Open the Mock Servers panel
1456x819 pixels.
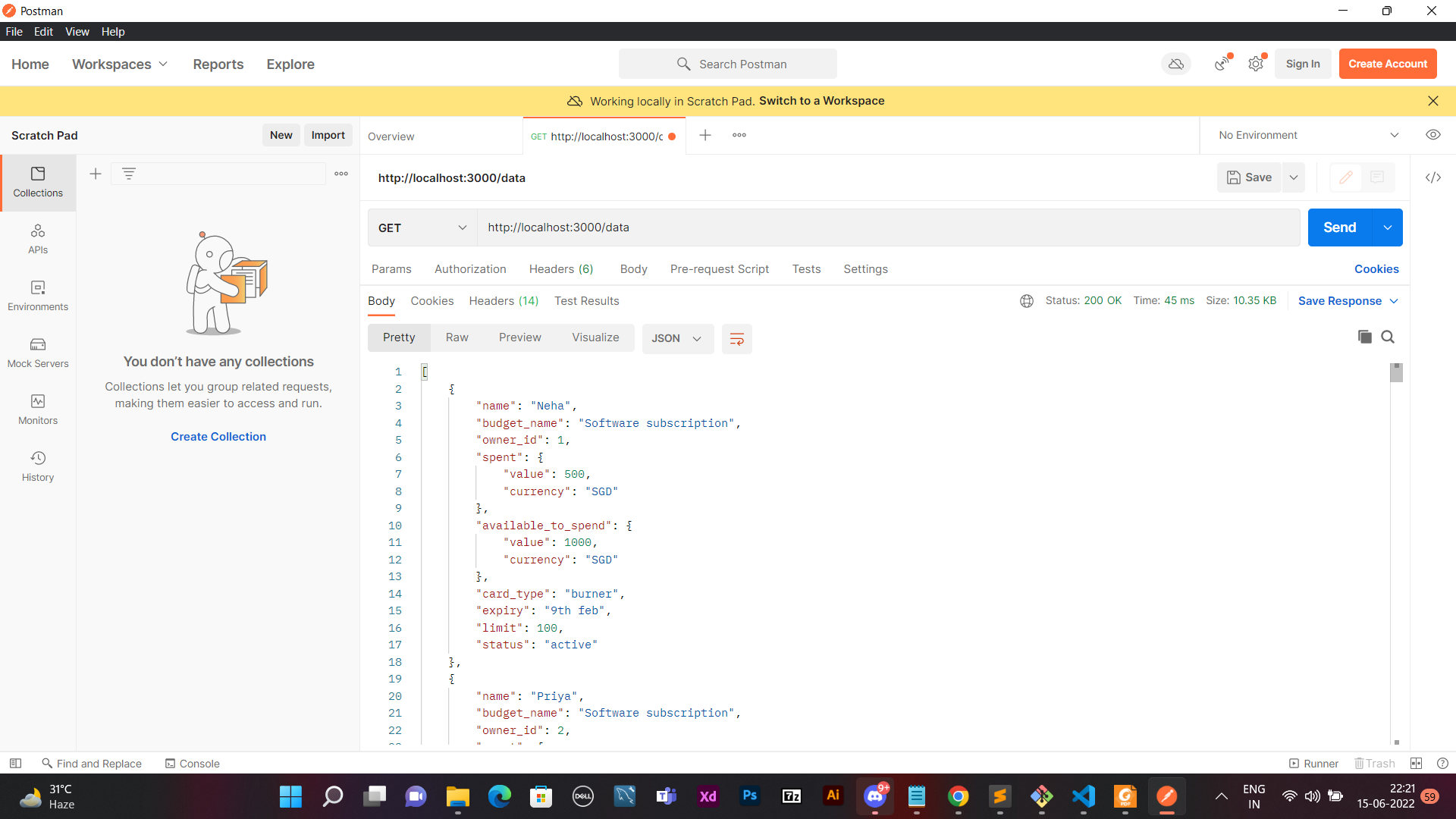pos(38,353)
